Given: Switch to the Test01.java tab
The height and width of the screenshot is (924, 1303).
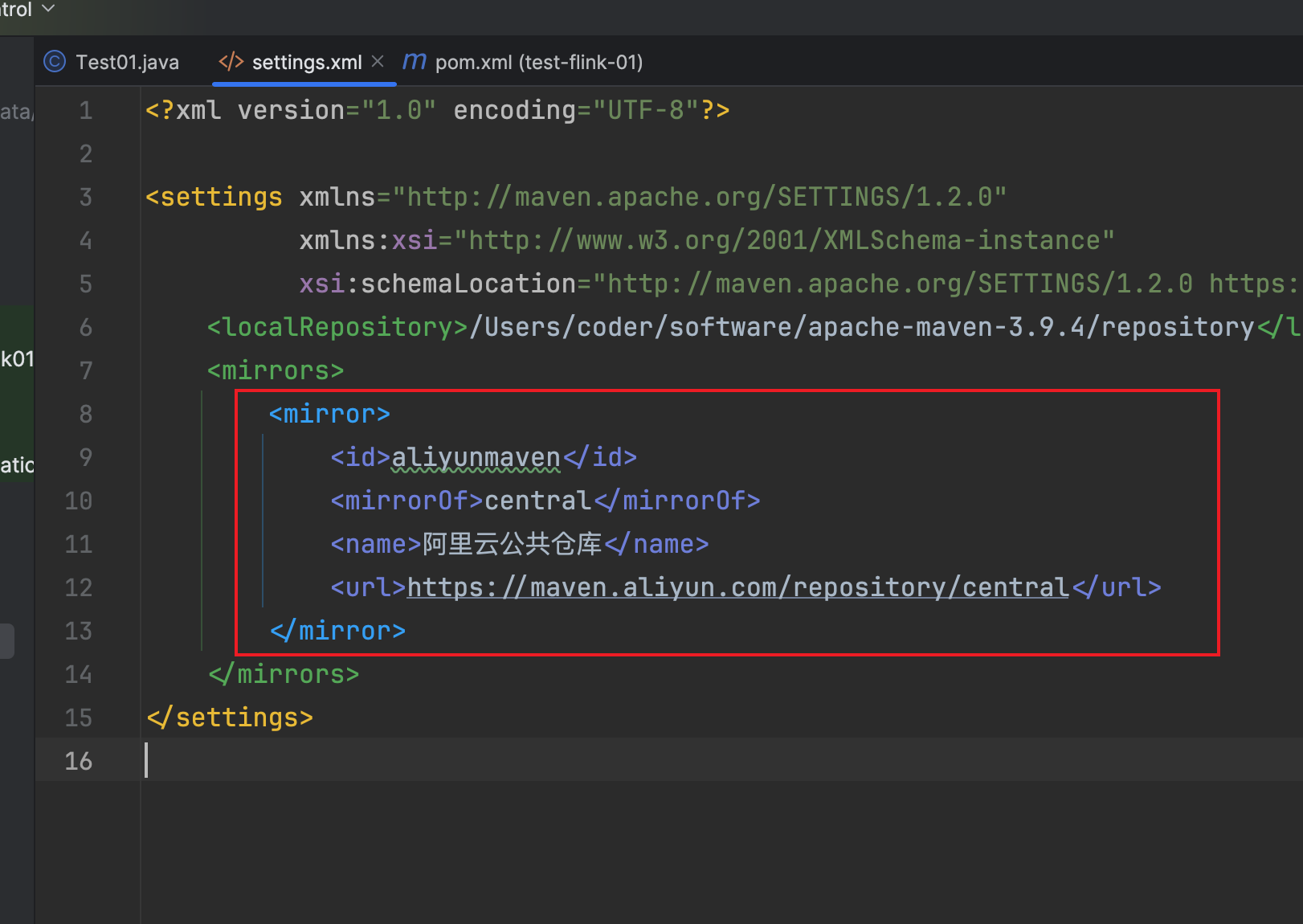Looking at the screenshot, I should point(112,62).
